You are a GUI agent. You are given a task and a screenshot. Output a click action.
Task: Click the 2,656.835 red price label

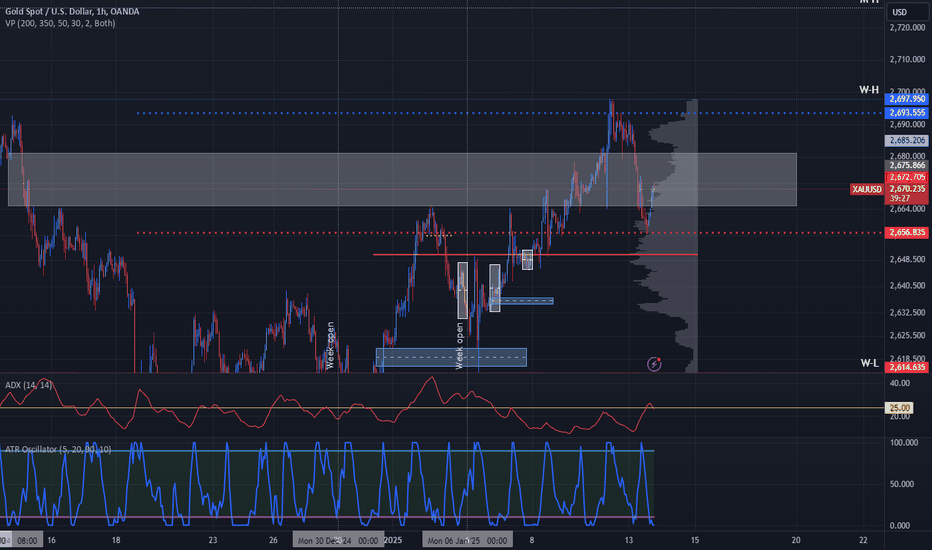[906, 232]
